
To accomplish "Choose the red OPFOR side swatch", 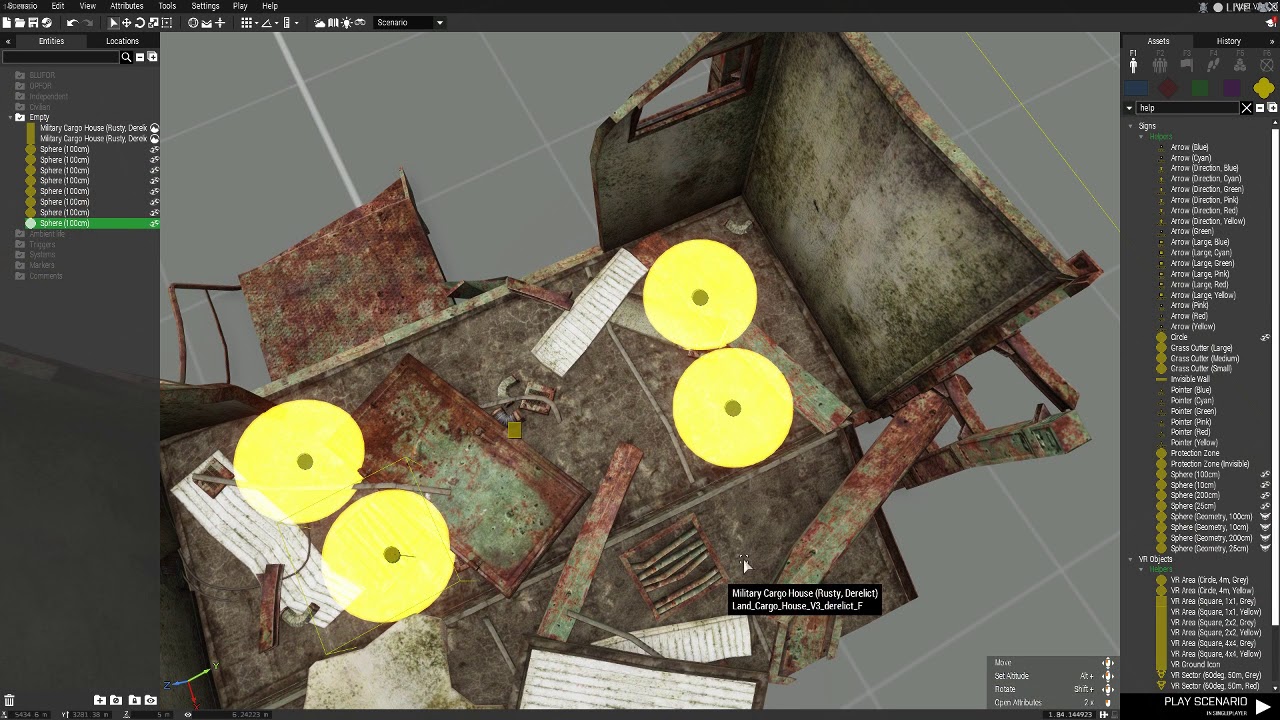I will [x=1168, y=89].
